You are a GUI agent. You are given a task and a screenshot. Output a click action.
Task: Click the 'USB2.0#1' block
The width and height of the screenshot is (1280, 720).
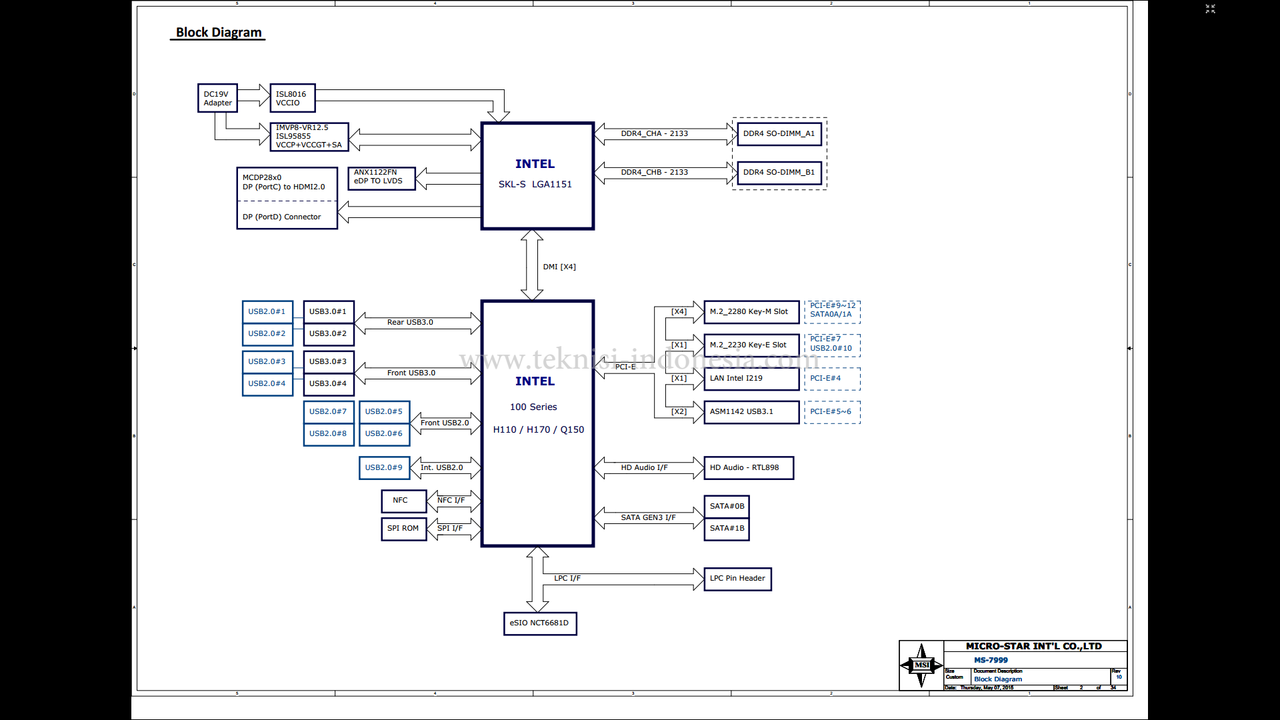[267, 312]
